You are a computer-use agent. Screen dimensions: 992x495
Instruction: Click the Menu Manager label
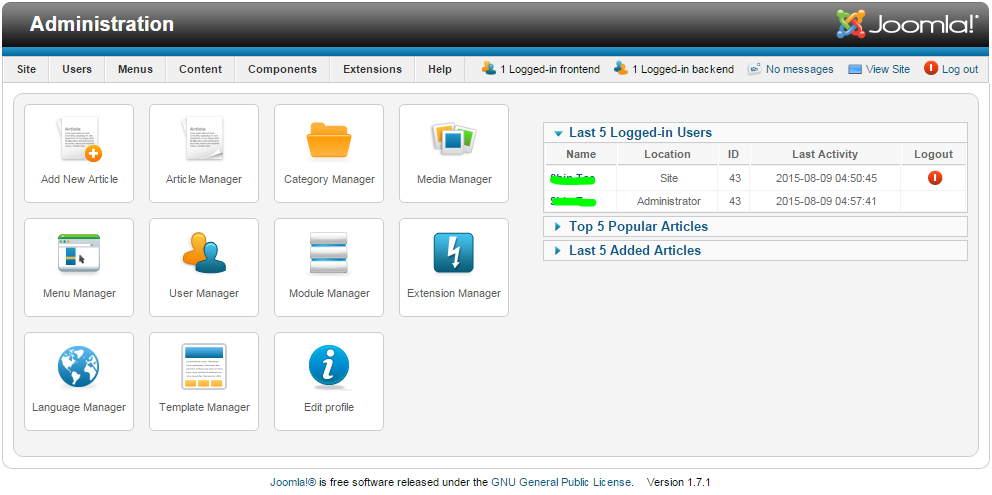click(79, 293)
